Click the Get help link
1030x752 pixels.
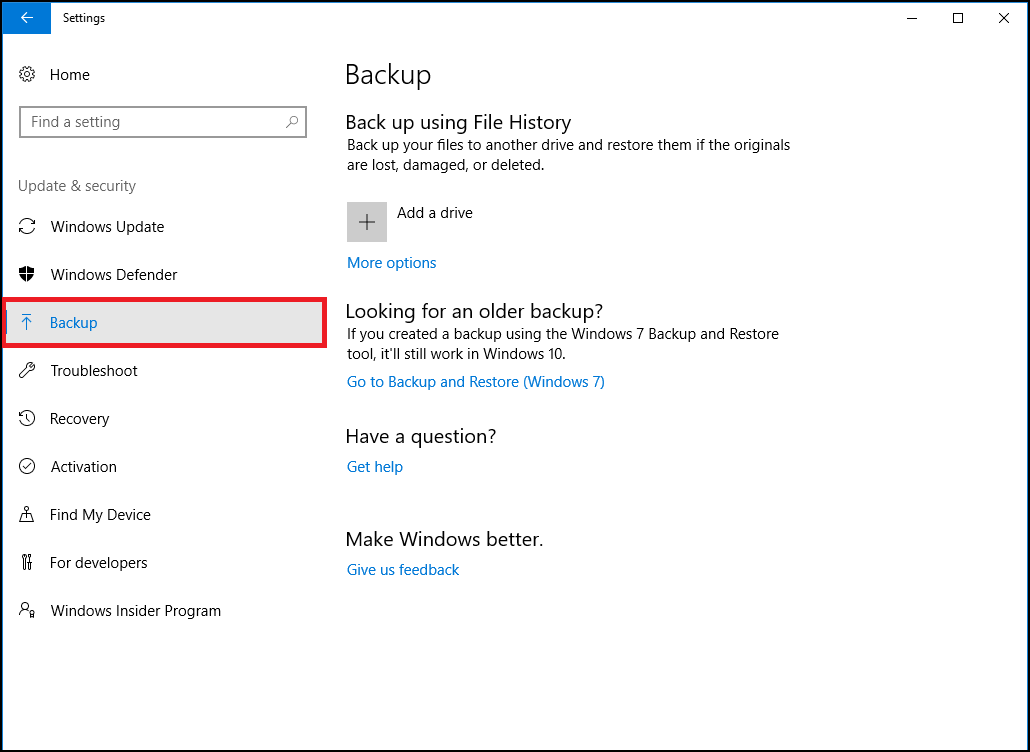coord(374,467)
